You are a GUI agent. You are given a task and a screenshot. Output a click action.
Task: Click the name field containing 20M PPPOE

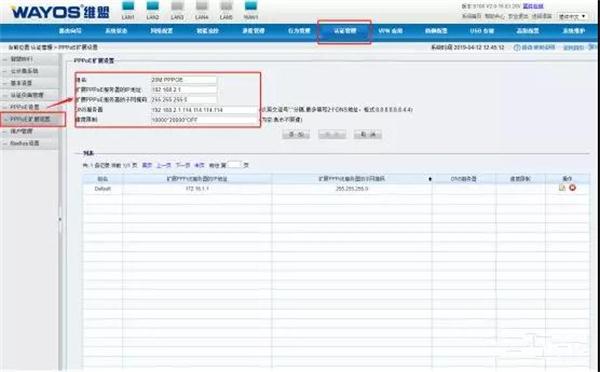[x=184, y=80]
